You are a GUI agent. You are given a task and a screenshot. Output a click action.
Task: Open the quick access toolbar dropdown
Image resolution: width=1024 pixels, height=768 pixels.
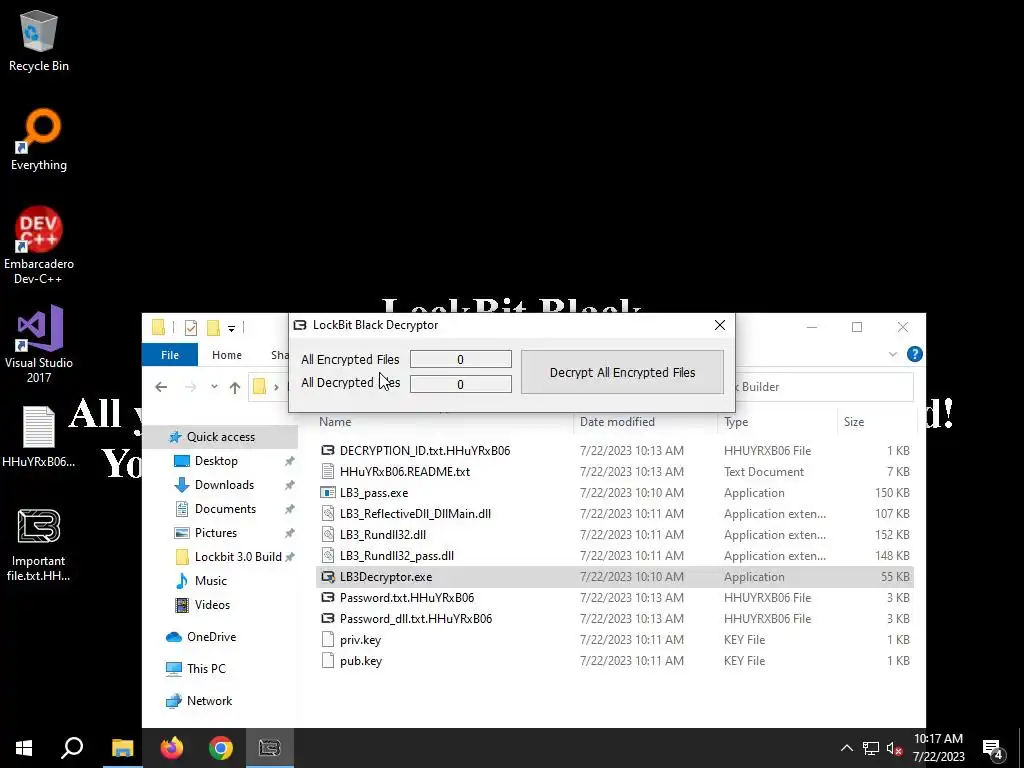click(x=231, y=328)
